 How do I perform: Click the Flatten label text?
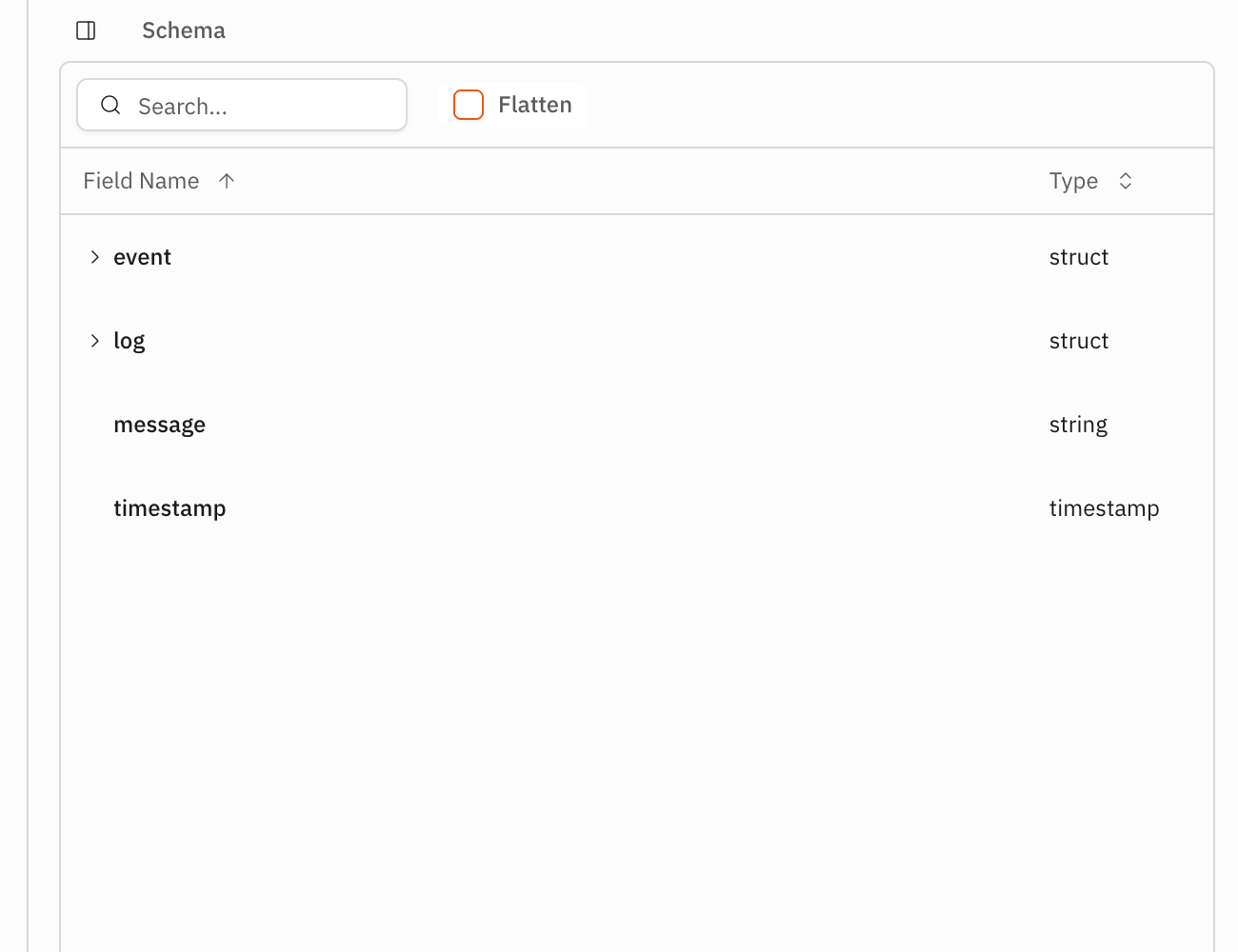click(x=535, y=105)
